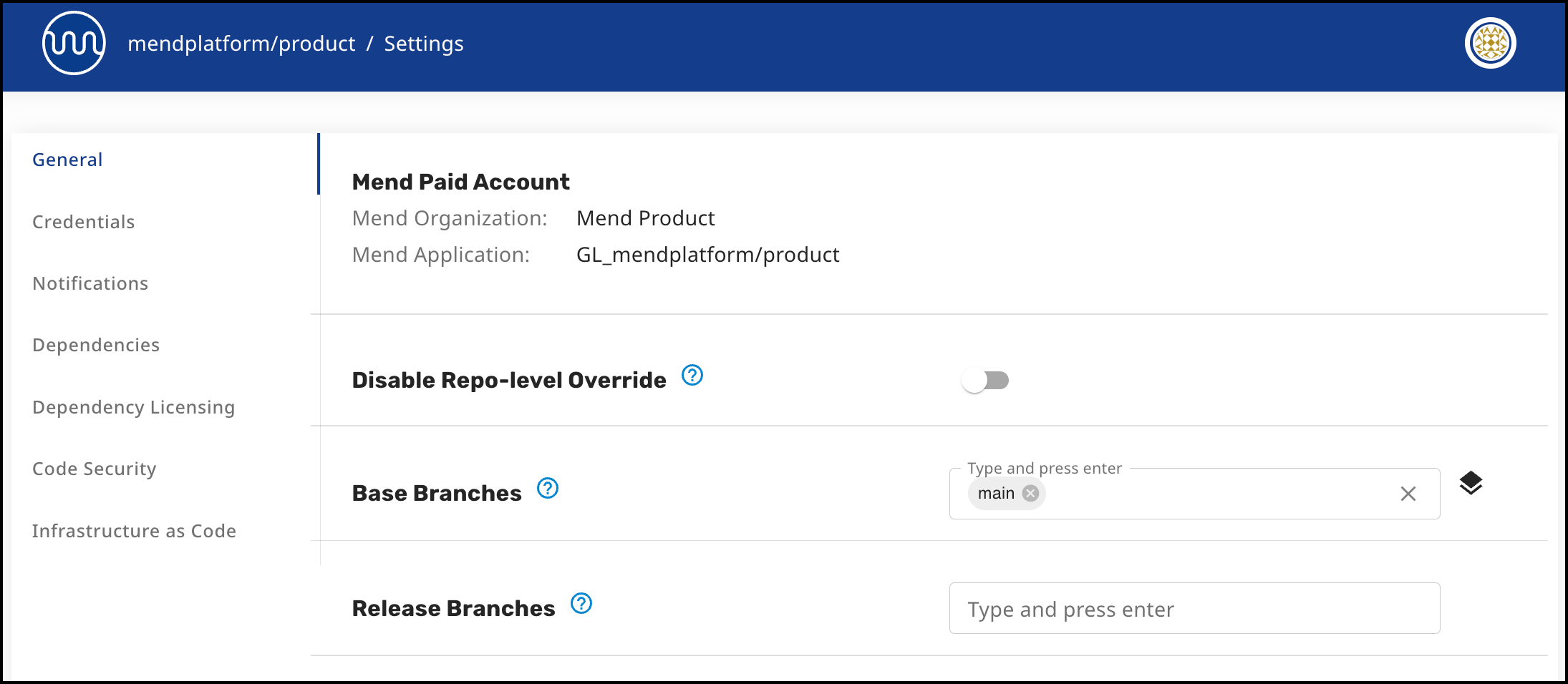The height and width of the screenshot is (684, 1568).
Task: Click the GL_mendplatform/product application value
Action: click(708, 255)
